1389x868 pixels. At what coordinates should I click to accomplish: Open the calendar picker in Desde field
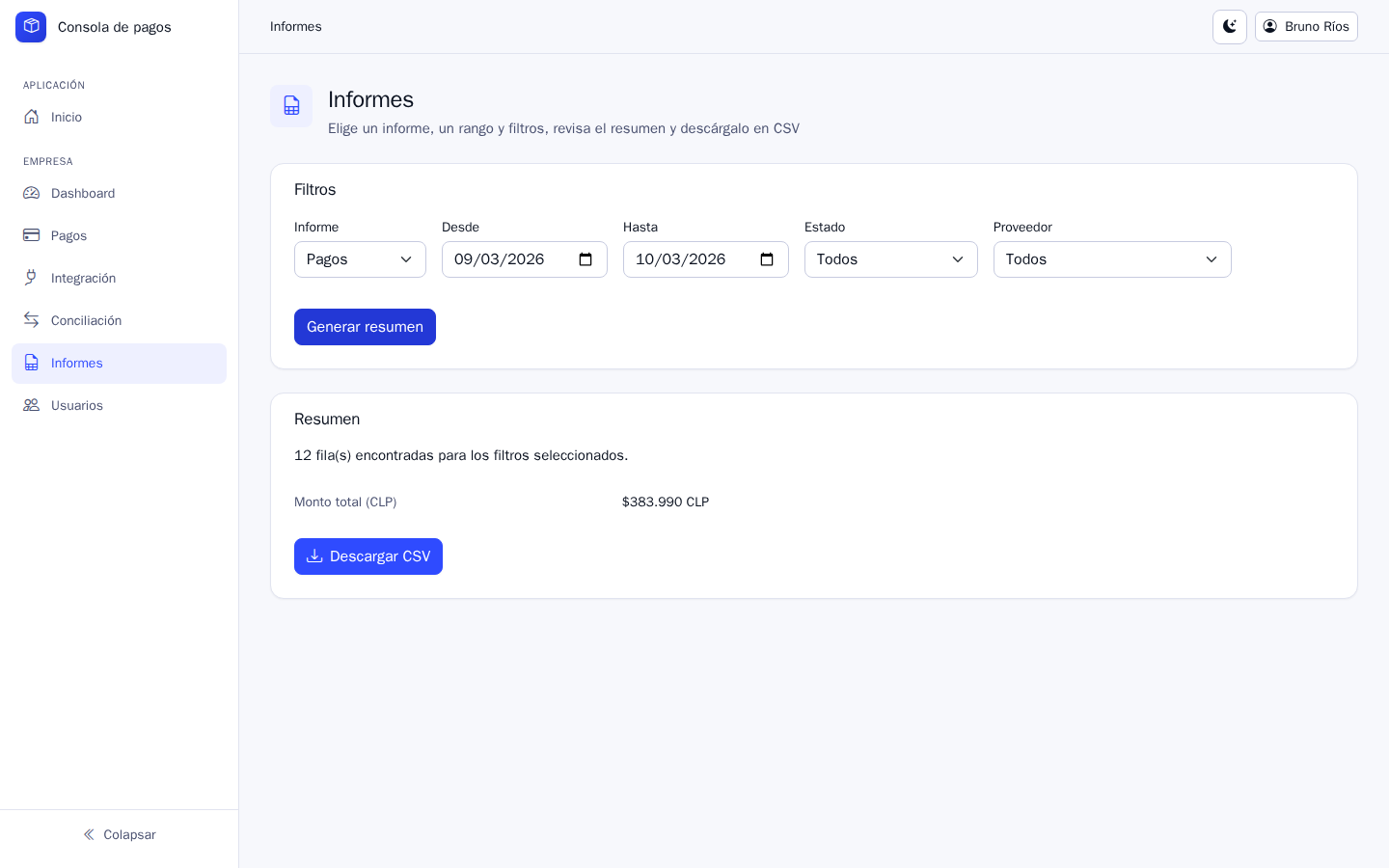coord(586,259)
